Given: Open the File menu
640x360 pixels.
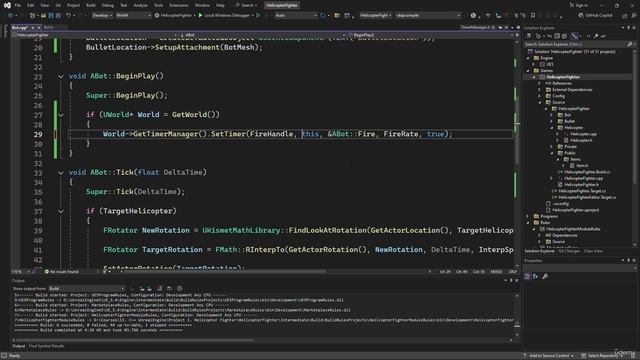Looking at the screenshot, I should click(x=18, y=5).
